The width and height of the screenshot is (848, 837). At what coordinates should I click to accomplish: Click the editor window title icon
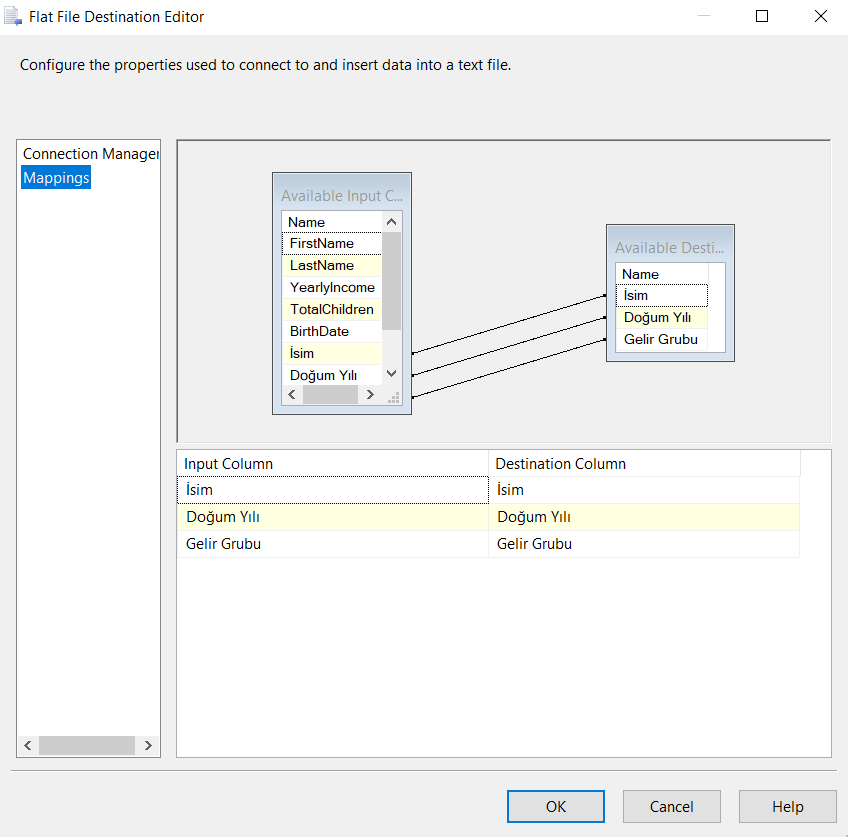[x=13, y=17]
